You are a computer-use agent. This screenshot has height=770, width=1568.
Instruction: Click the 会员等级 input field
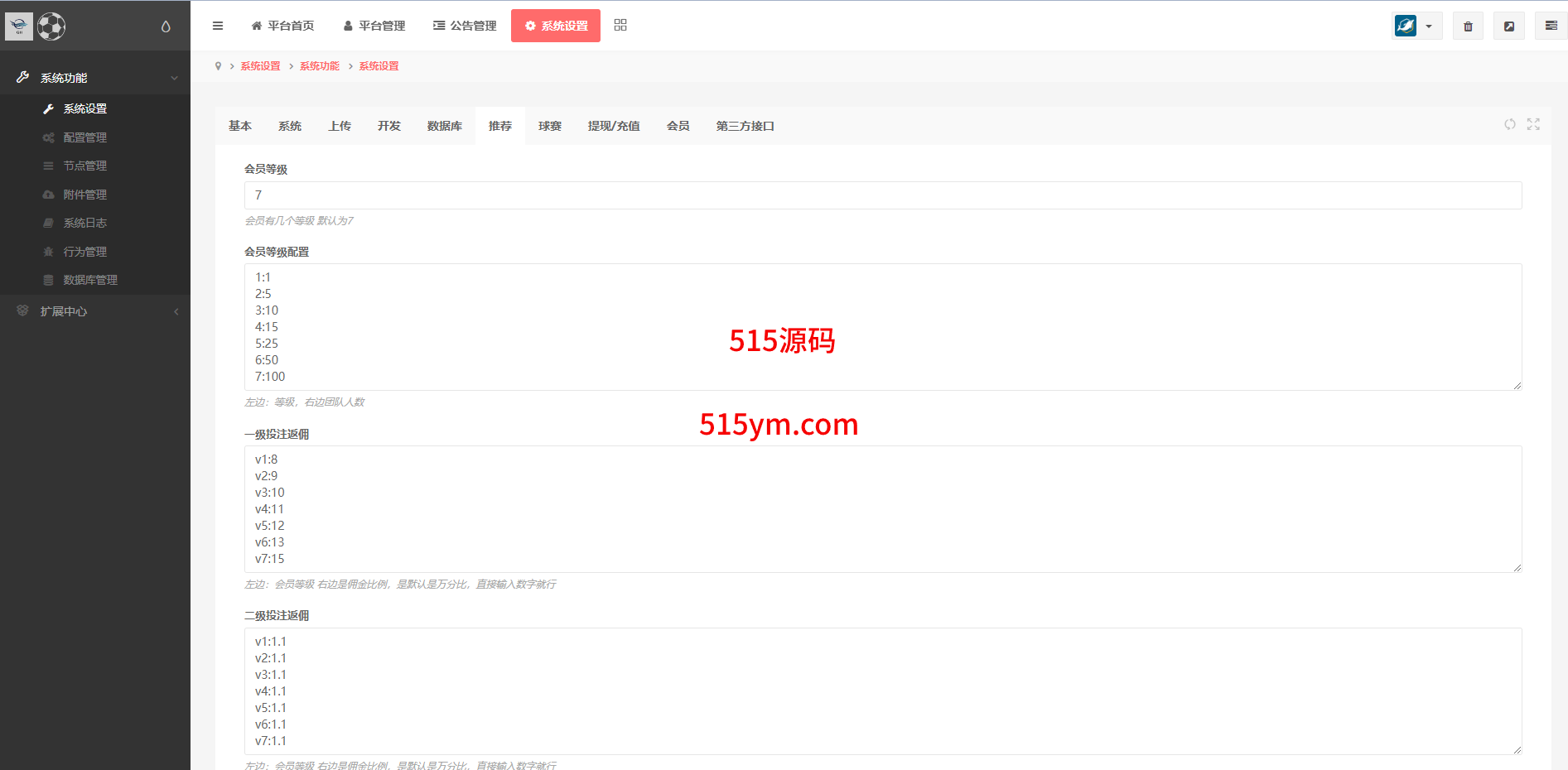[x=882, y=195]
